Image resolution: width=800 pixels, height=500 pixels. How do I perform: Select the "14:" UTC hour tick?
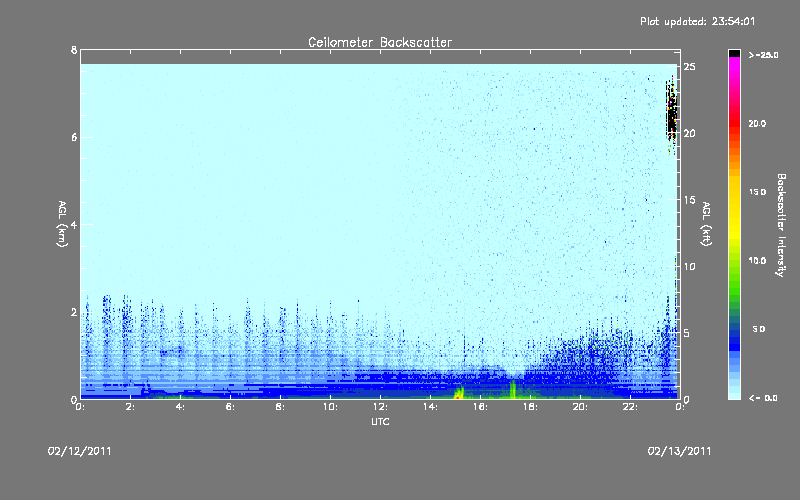[430, 407]
